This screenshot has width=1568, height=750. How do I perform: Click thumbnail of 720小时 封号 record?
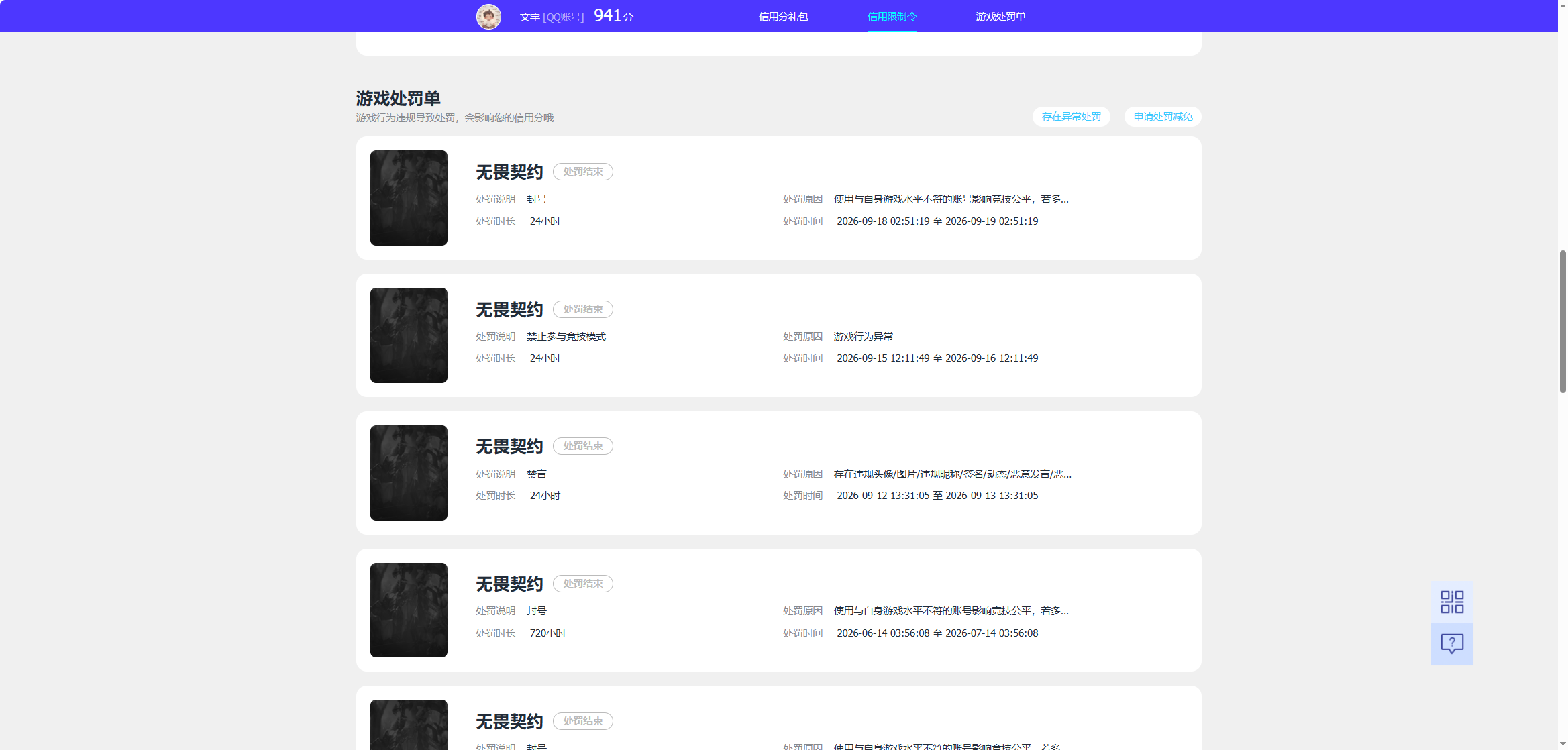pos(409,610)
